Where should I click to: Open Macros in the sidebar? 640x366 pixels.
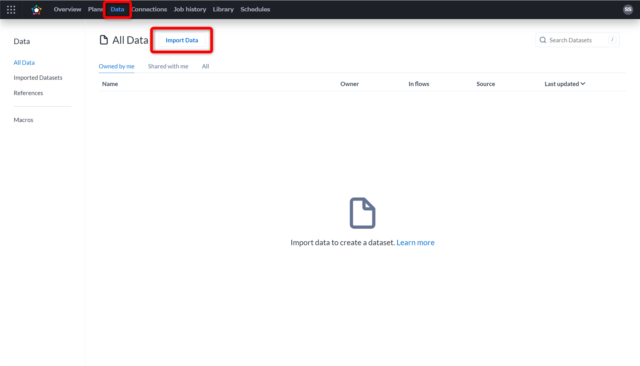[x=23, y=120]
